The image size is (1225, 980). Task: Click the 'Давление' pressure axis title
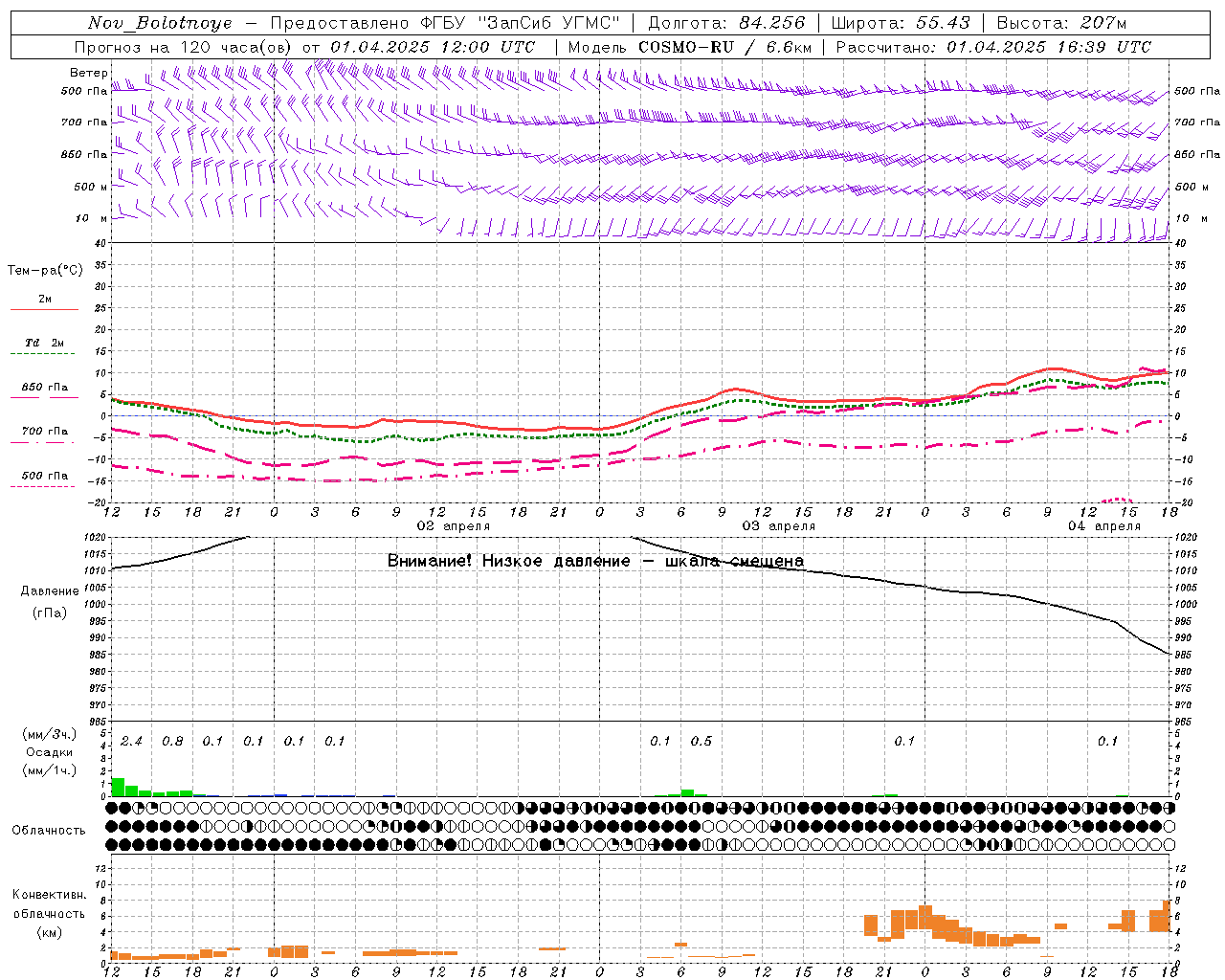point(50,590)
